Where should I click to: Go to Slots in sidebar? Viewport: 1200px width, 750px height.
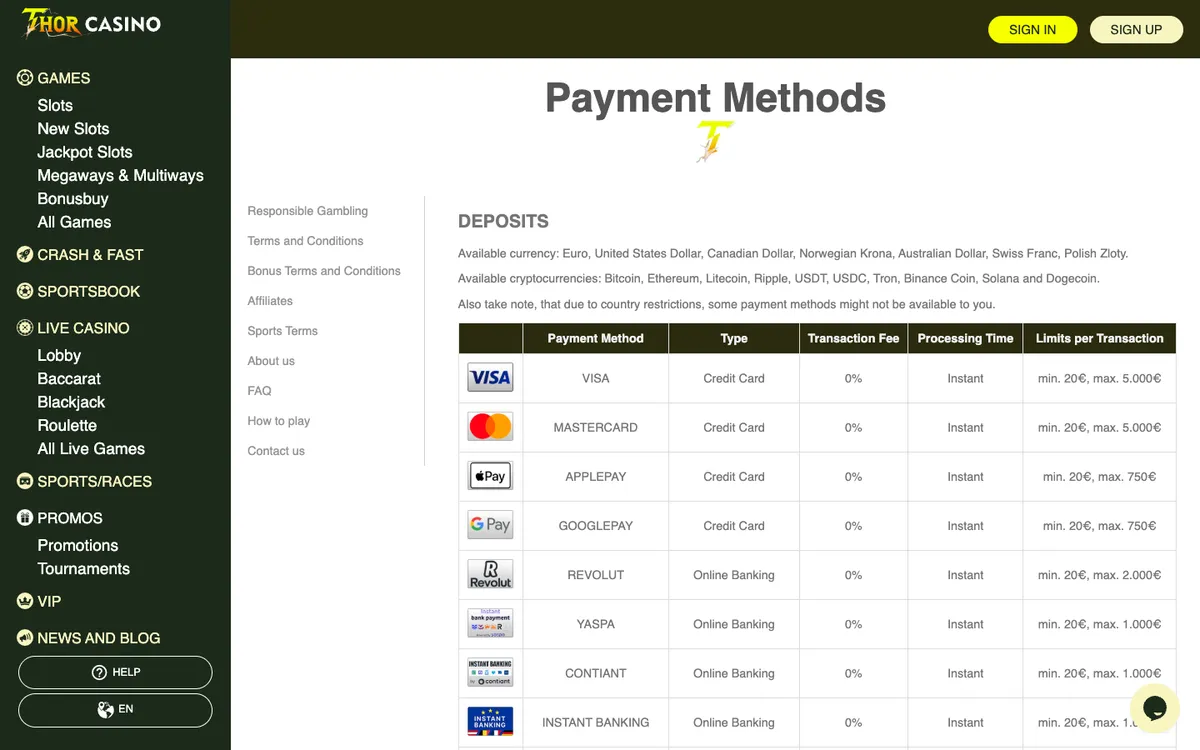coord(55,105)
